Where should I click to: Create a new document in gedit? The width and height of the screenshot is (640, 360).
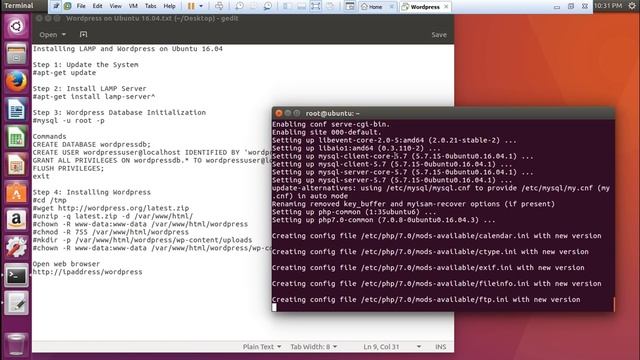click(x=84, y=35)
